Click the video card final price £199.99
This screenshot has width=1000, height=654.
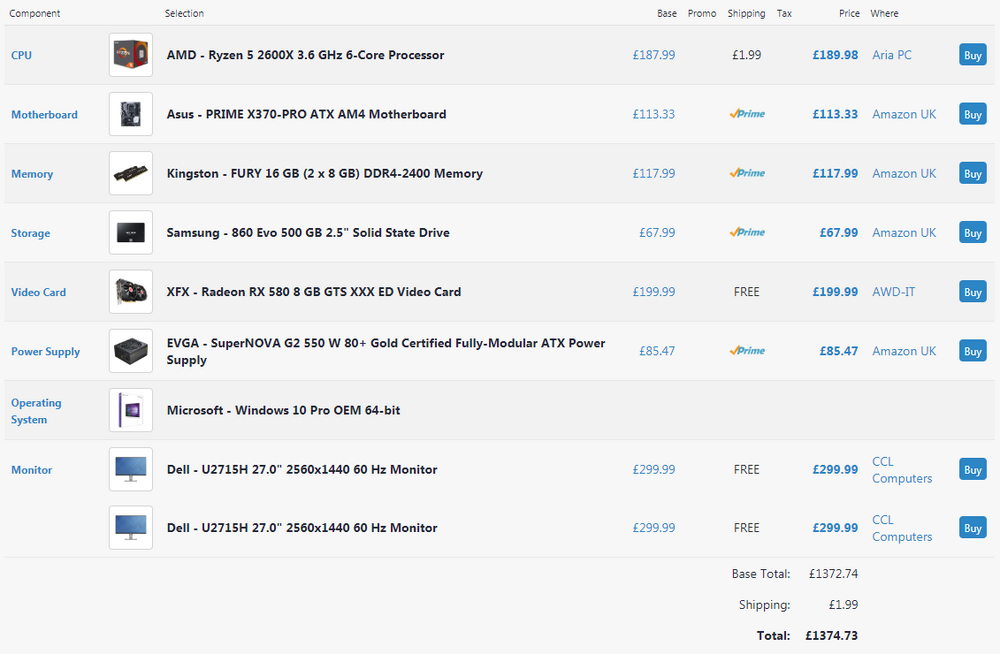835,292
